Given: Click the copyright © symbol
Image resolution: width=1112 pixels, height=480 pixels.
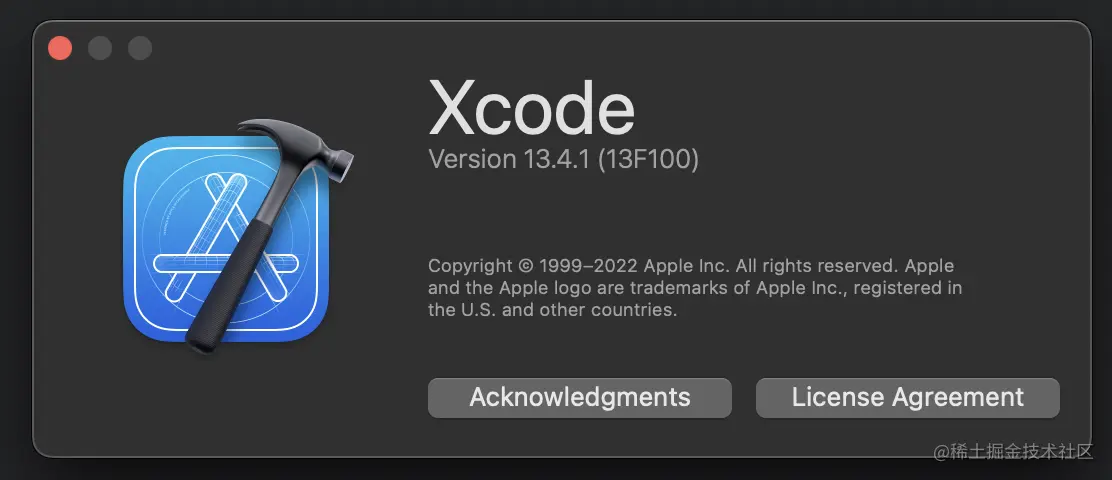Looking at the screenshot, I should tap(526, 267).
